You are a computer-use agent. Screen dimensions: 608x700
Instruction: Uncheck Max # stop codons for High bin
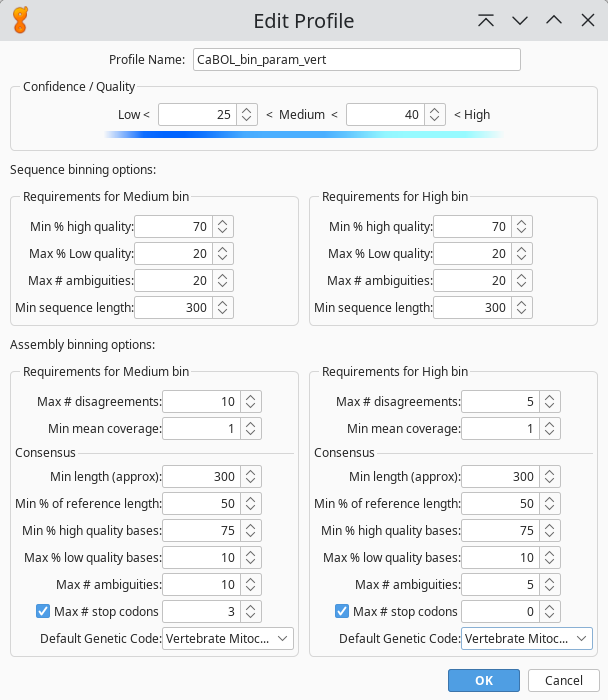click(342, 611)
